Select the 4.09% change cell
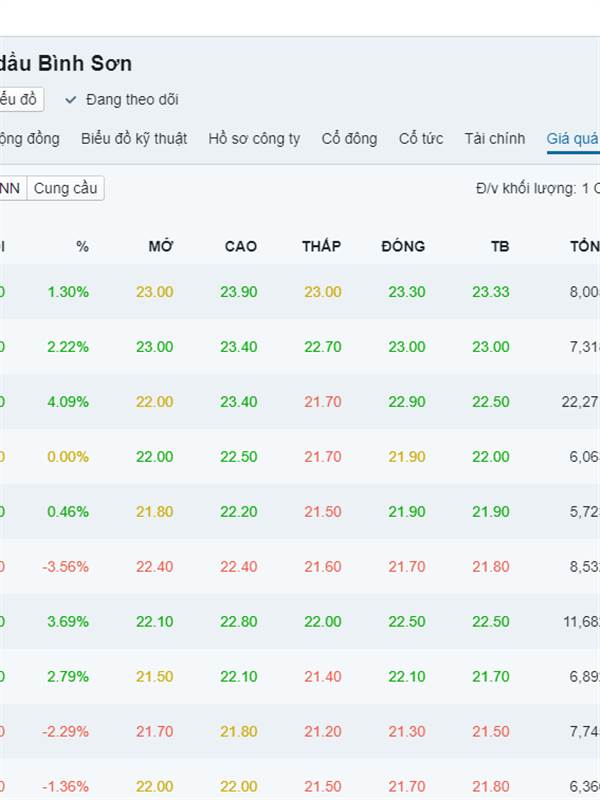Viewport: 600px width, 800px height. point(68,402)
